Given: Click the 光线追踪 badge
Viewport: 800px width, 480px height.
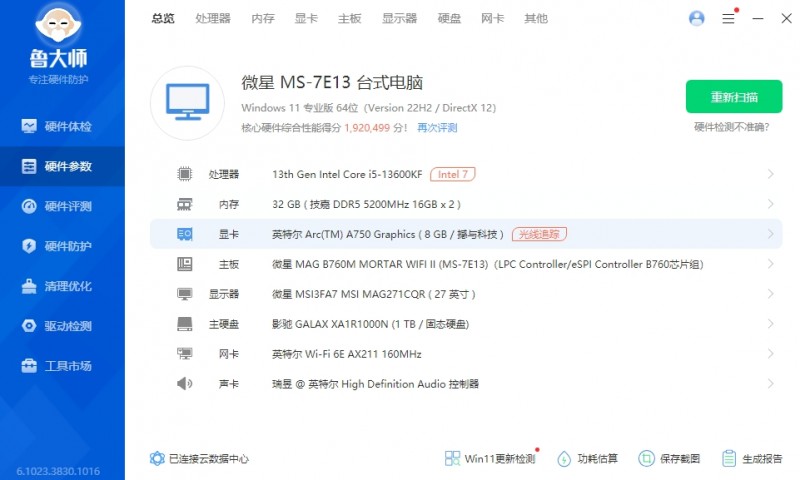Looking at the screenshot, I should coord(539,234).
